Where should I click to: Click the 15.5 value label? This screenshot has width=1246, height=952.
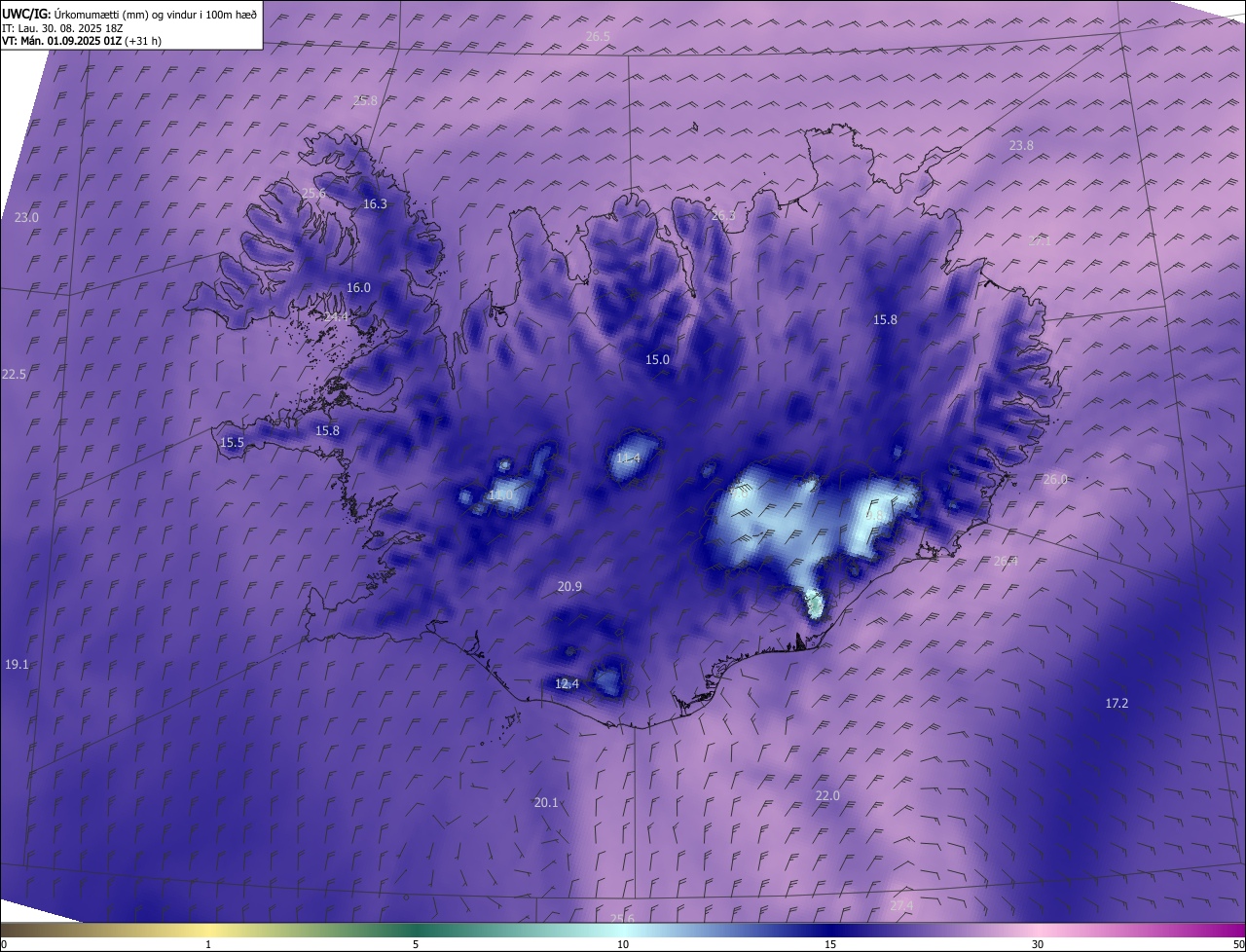click(232, 442)
